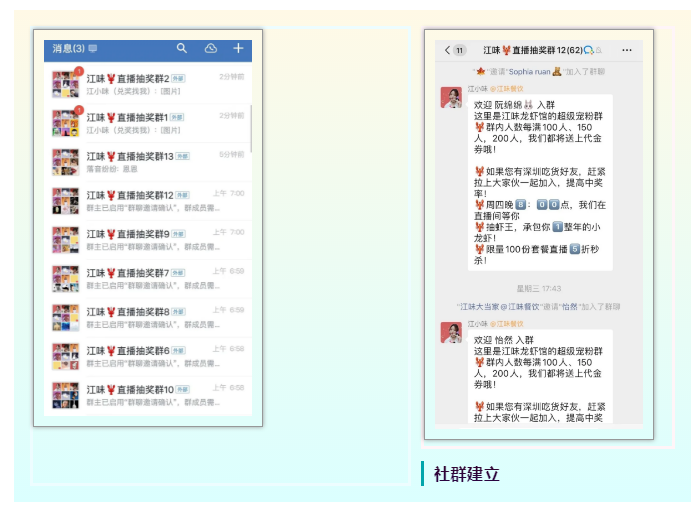700x511 pixels.
Task: Open the 江味直播抽奖群2 conversation
Action: coord(148,84)
